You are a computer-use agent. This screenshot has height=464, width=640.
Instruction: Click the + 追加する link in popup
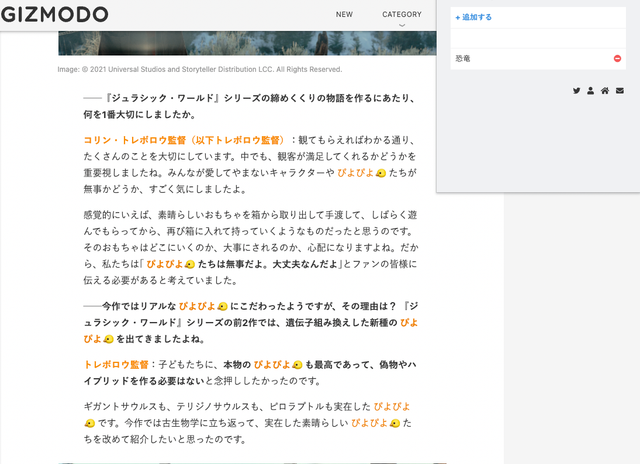[x=473, y=17]
